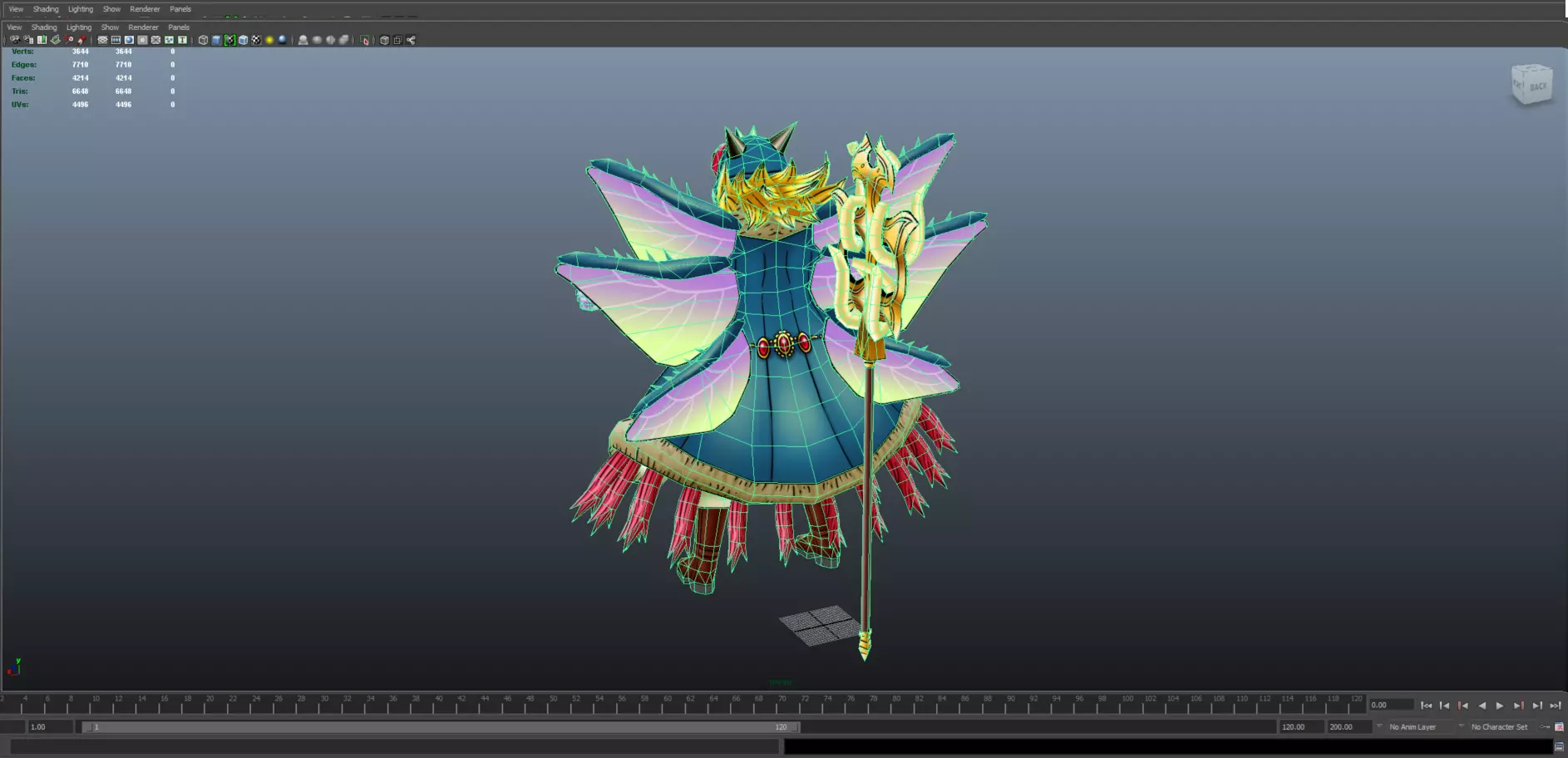This screenshot has width=1568, height=758.
Task: Click the Verts label in the poly count
Action: 22,52
